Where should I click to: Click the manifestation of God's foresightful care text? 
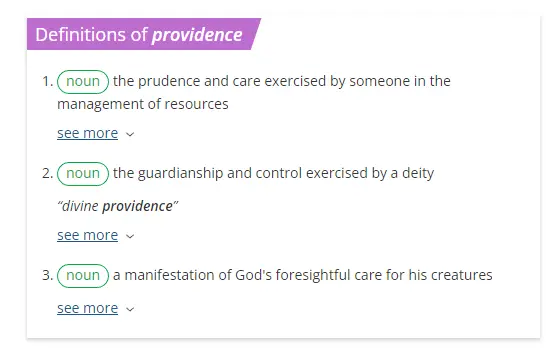[303, 275]
